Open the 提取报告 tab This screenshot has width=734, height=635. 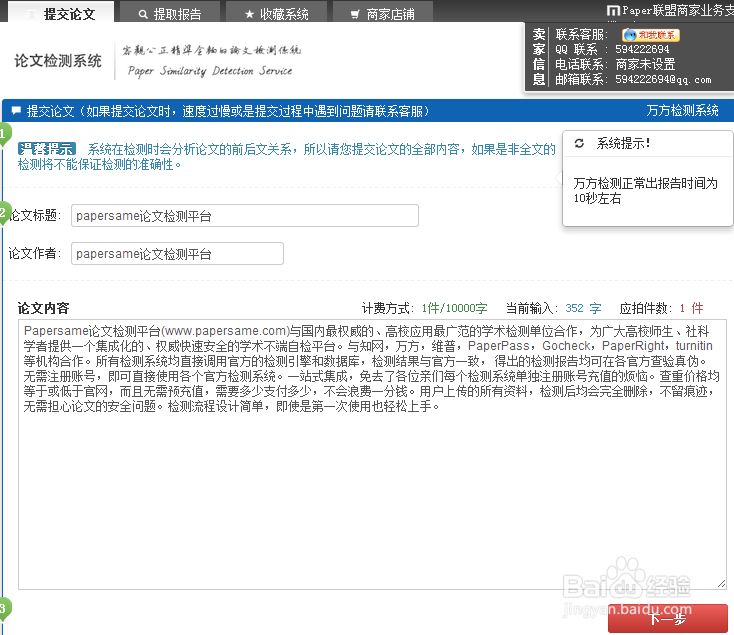pos(170,12)
